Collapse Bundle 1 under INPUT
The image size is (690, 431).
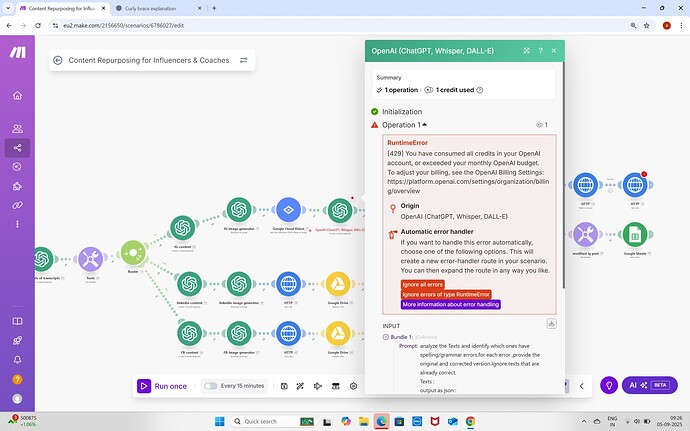[386, 337]
